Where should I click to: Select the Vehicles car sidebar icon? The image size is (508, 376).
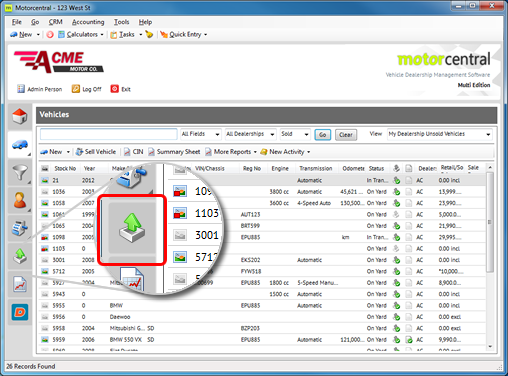20,145
